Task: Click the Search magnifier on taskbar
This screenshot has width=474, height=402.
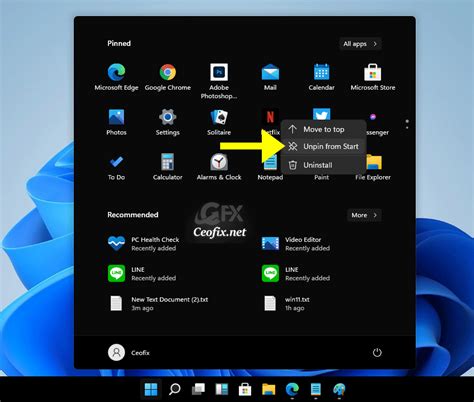Action: [x=175, y=389]
